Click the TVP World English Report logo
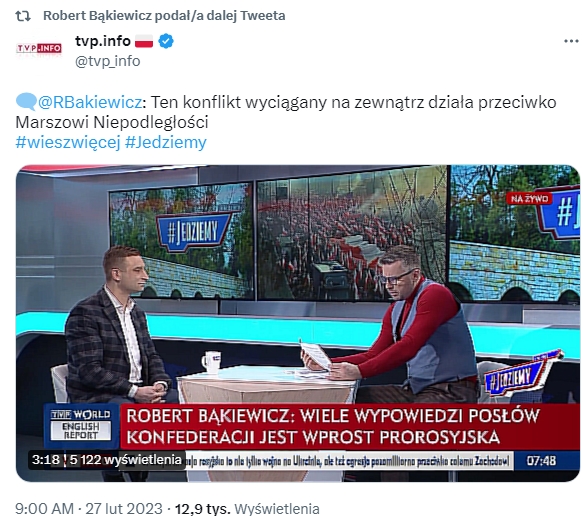583x516 pixels. coord(81,425)
